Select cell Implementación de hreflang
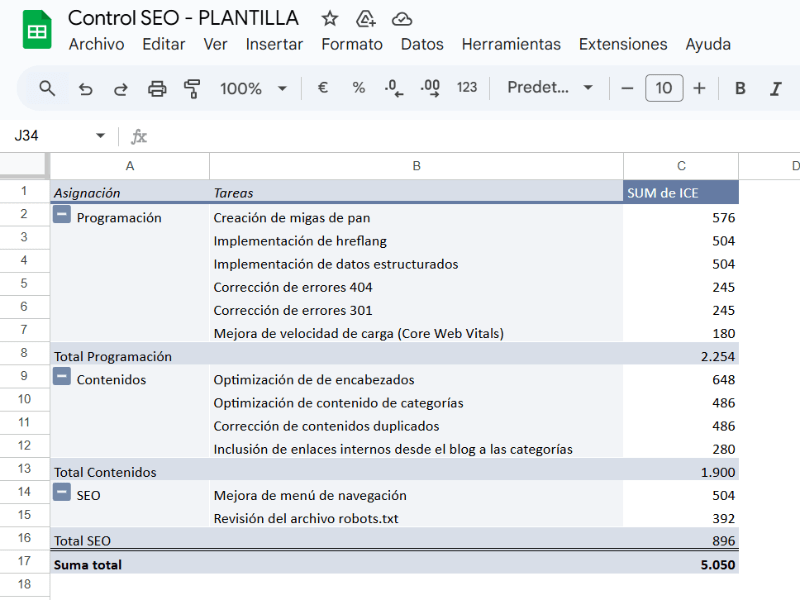The image size is (800, 600). [416, 241]
